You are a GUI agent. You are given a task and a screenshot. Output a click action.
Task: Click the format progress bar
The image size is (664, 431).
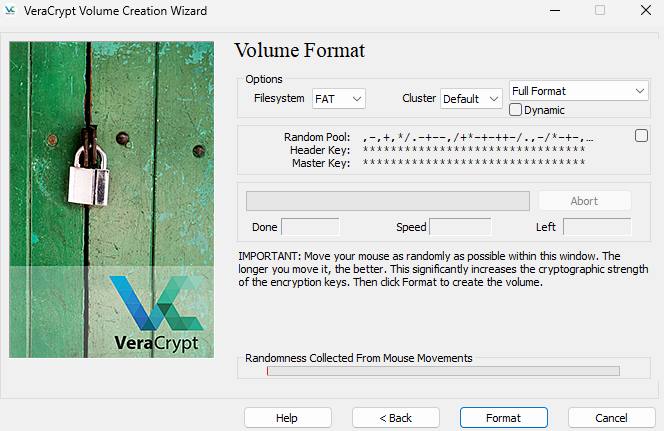pyautogui.click(x=387, y=201)
